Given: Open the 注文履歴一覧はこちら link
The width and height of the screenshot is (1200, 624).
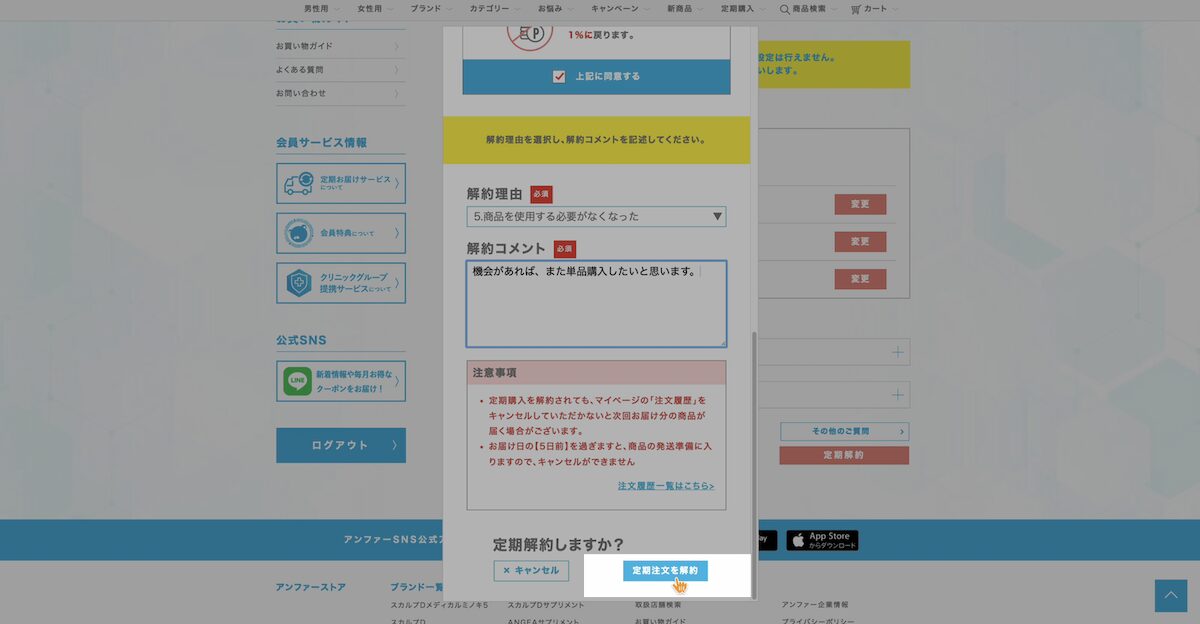Looking at the screenshot, I should (x=664, y=486).
